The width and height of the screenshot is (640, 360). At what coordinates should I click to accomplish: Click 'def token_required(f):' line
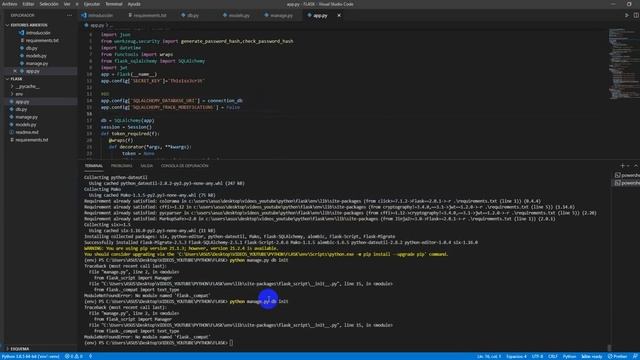130,133
